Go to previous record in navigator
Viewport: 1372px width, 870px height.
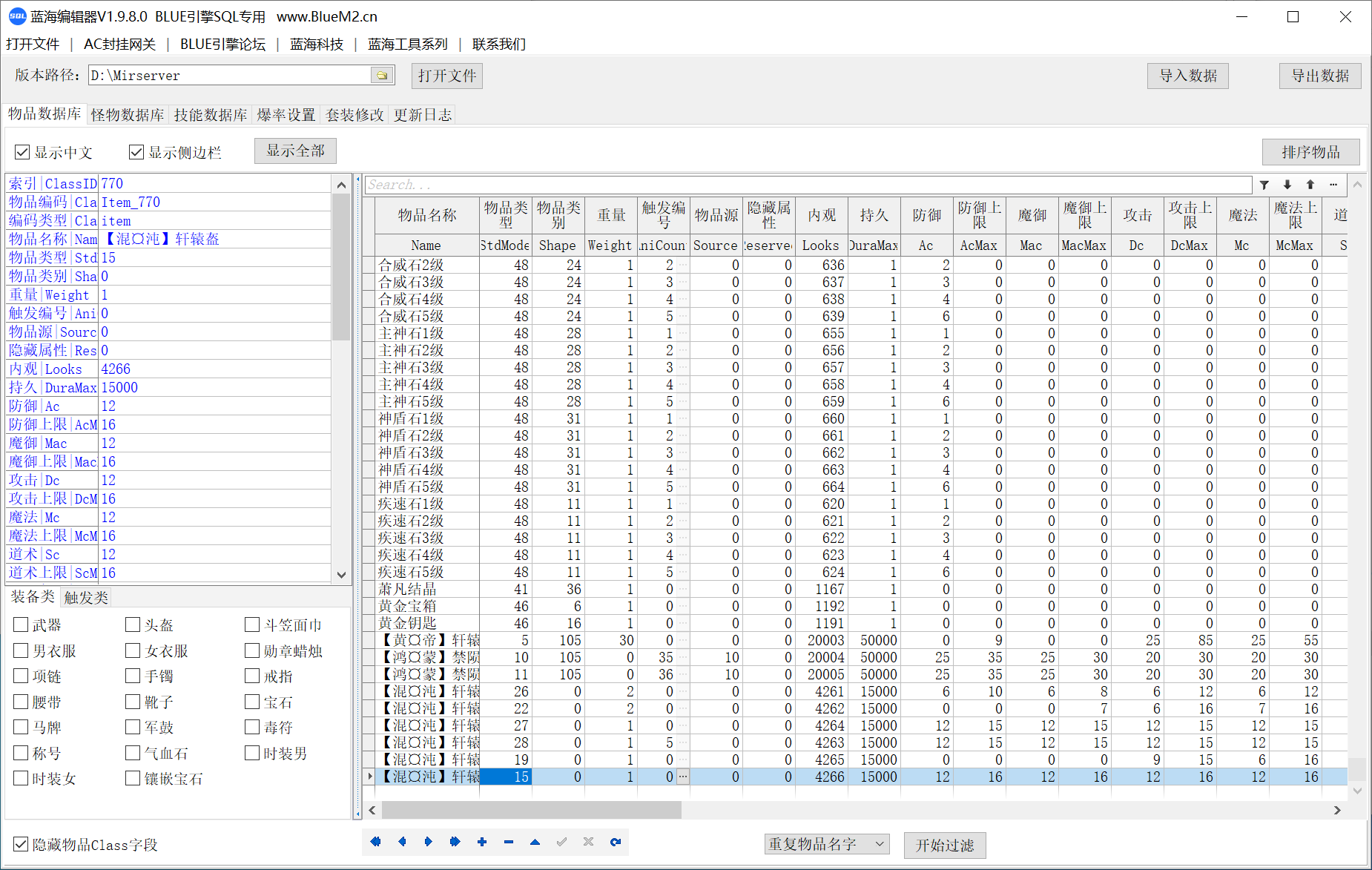[x=402, y=842]
